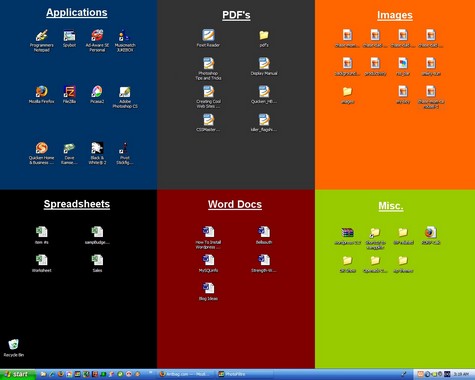Launch Ad-Aware SE Personal

coord(97,40)
